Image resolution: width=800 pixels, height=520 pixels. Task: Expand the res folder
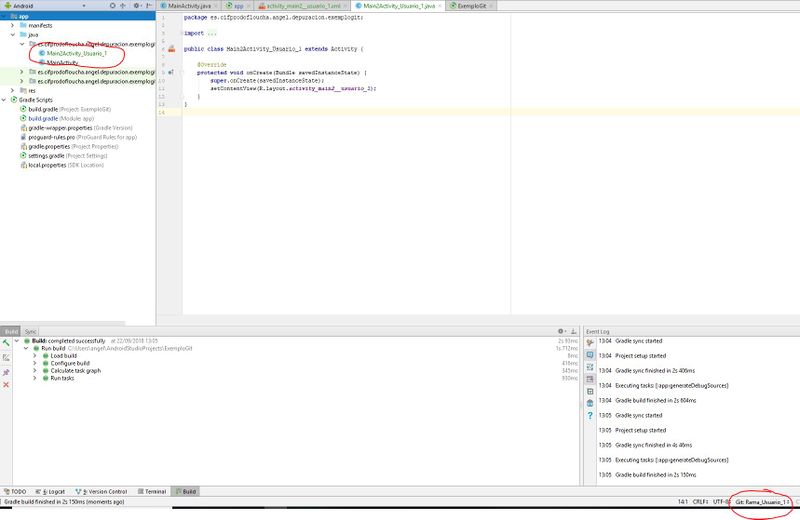[13, 90]
